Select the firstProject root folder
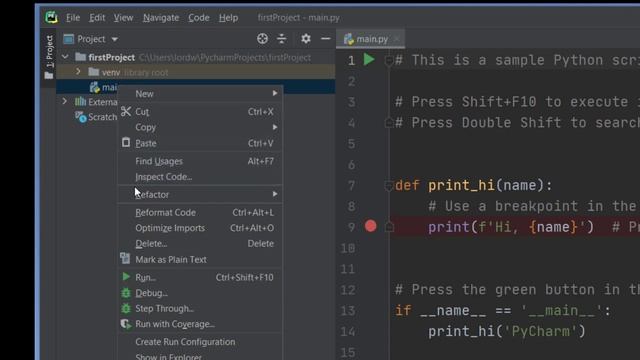The image size is (640, 360). tap(111, 58)
